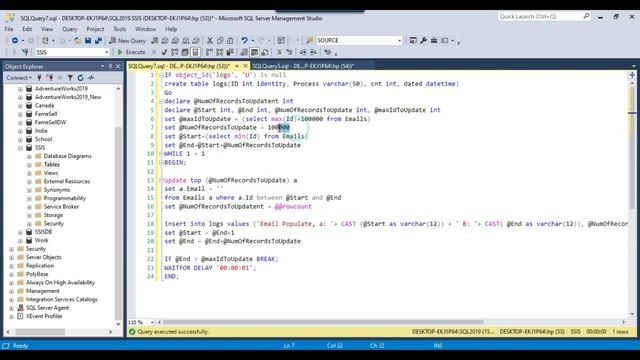
Task: Click the Quick Launch search magnifier icon
Action: [587, 16]
